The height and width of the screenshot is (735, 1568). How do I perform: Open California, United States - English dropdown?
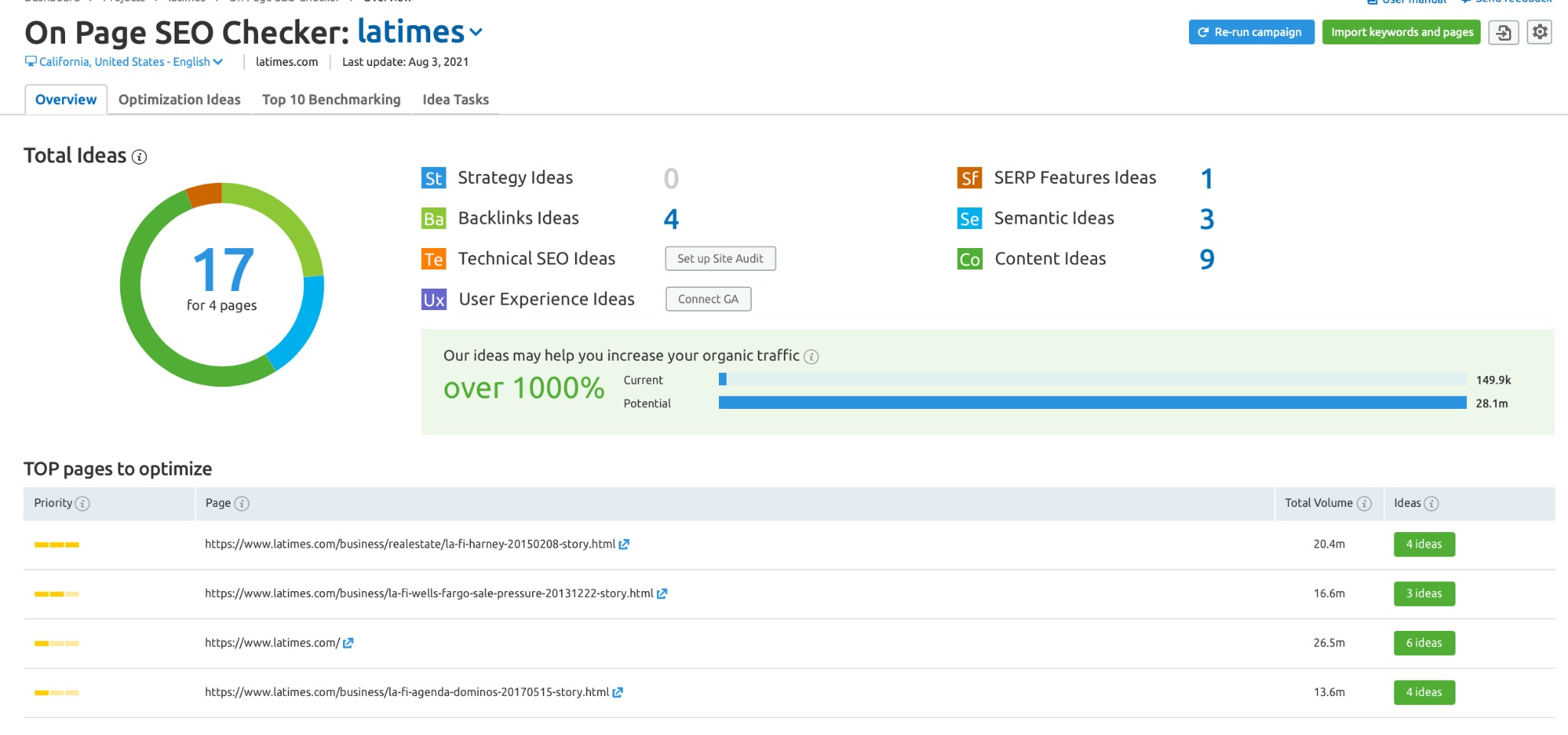coord(131,62)
